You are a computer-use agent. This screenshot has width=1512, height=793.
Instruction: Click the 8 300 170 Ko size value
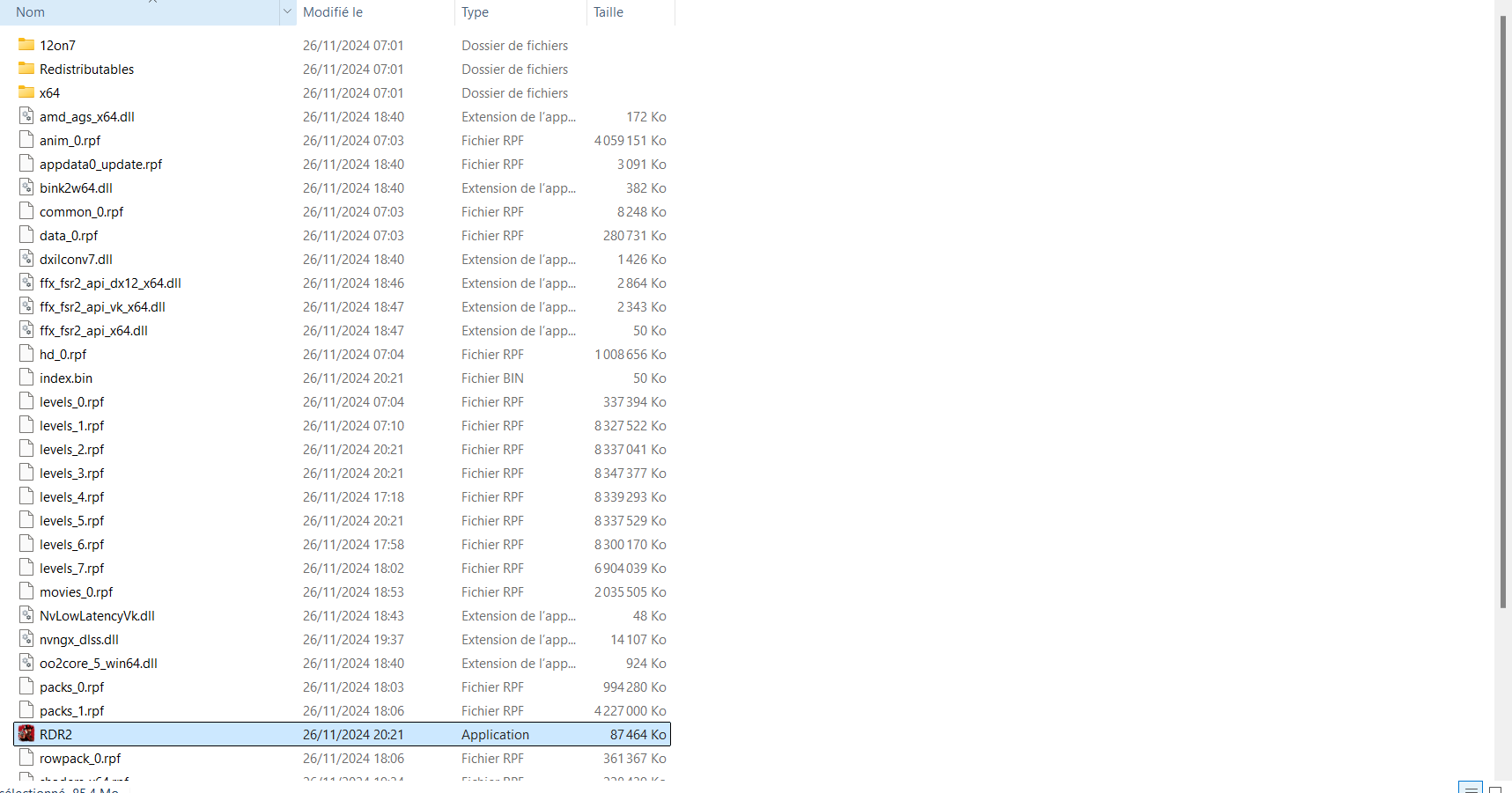(x=630, y=544)
